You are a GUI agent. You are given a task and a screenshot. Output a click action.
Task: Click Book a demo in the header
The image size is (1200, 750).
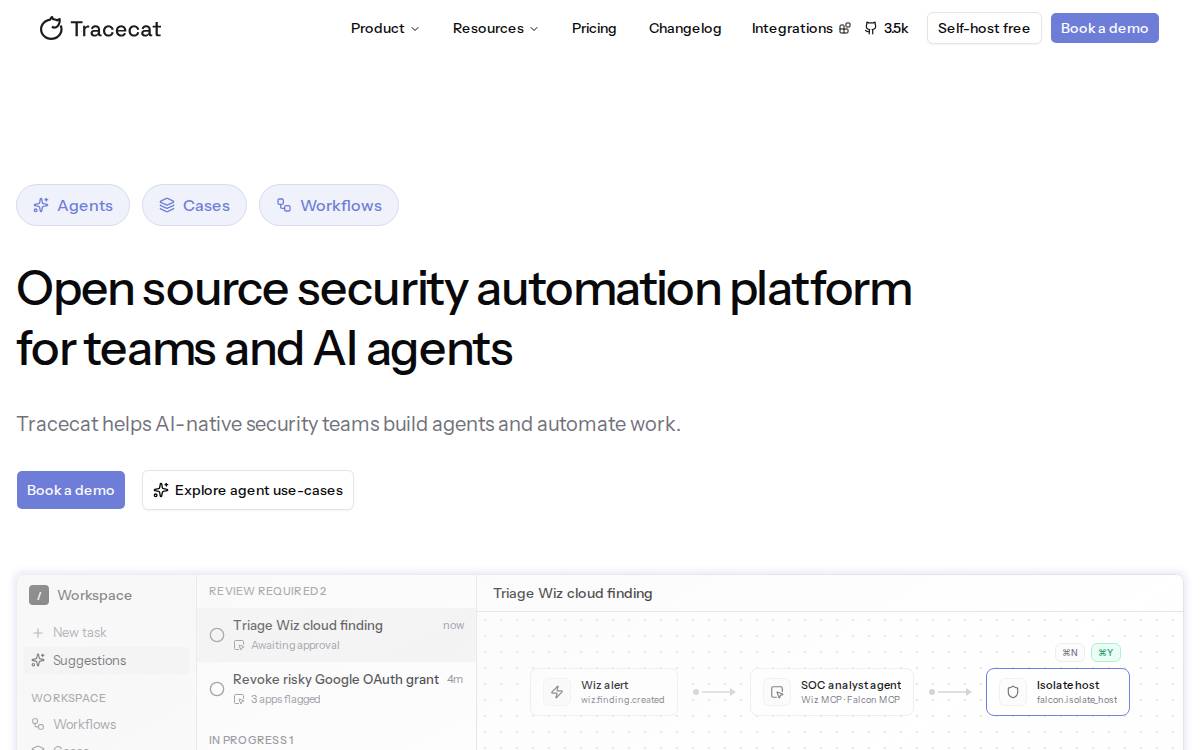pyautogui.click(x=1104, y=28)
